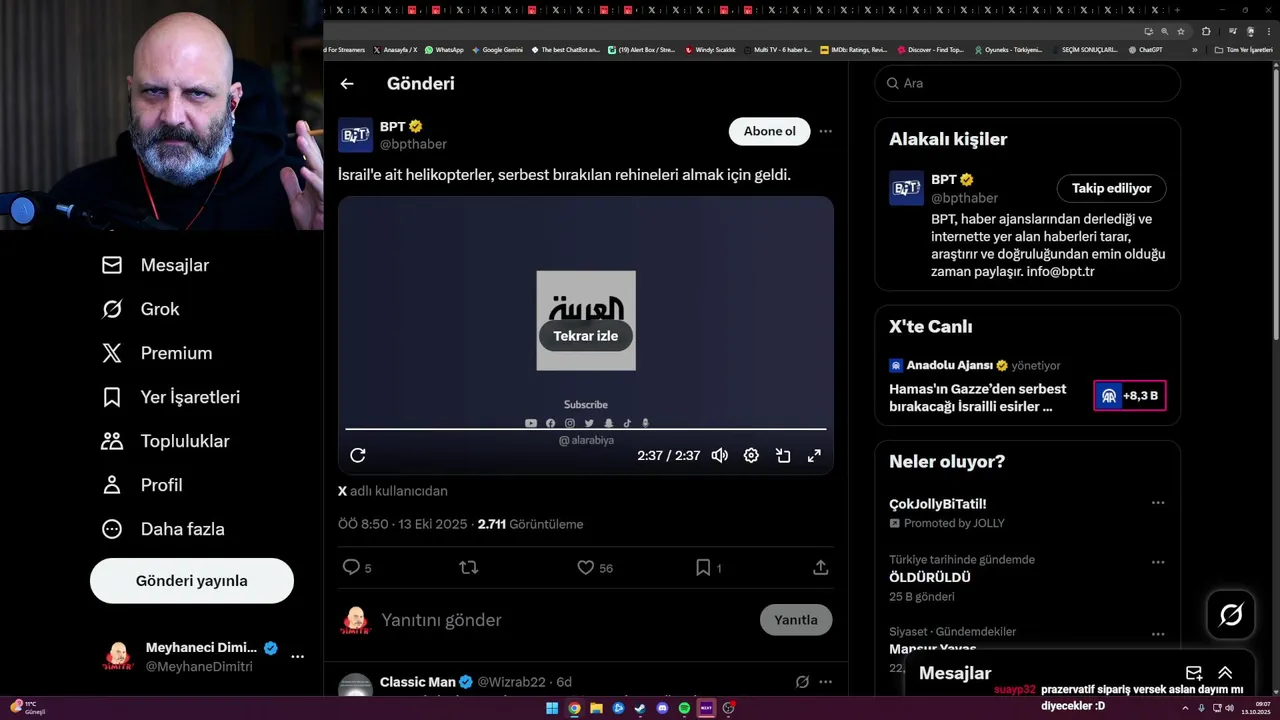This screenshot has width=1280, height=720.
Task: Open BPT post author avatar
Action: point(355,135)
